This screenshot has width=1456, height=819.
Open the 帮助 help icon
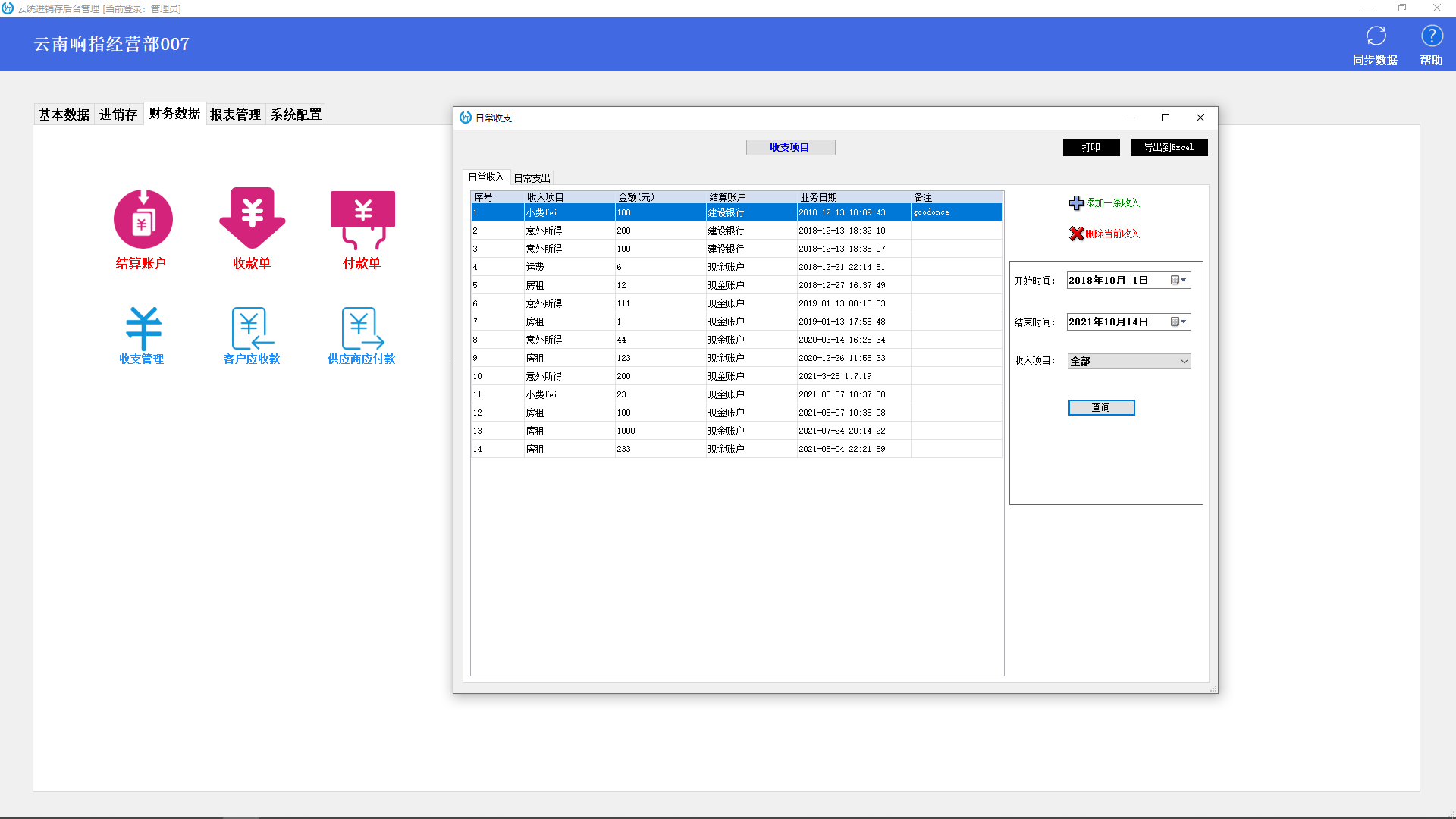click(x=1431, y=36)
